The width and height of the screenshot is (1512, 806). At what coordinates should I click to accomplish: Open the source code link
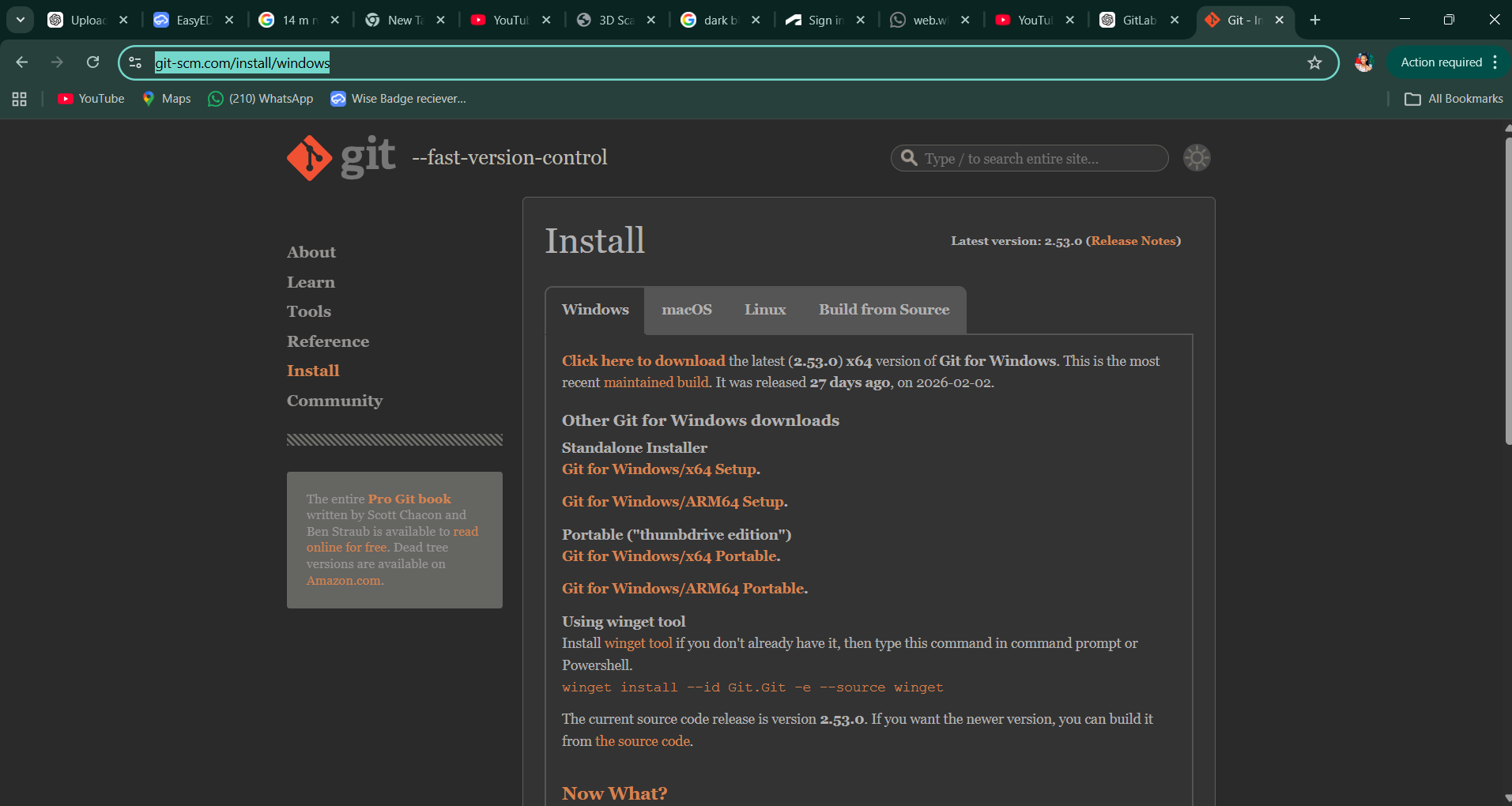pos(643,741)
